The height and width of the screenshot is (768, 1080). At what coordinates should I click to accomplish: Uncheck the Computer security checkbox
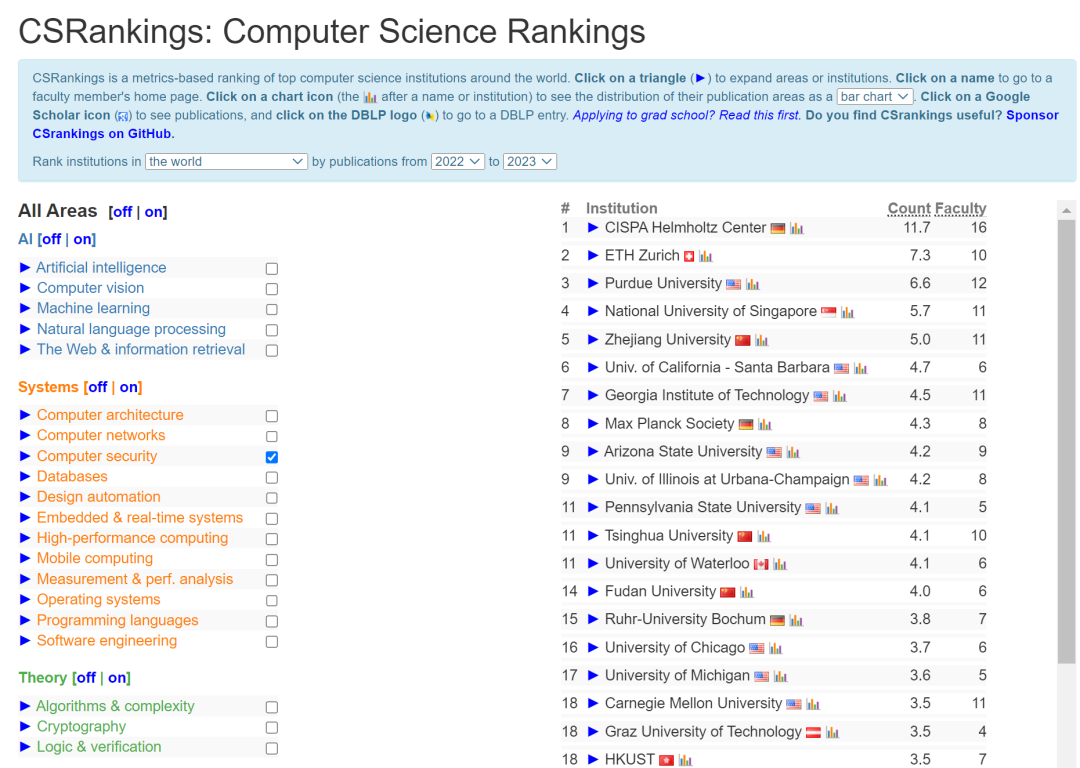[x=271, y=456]
